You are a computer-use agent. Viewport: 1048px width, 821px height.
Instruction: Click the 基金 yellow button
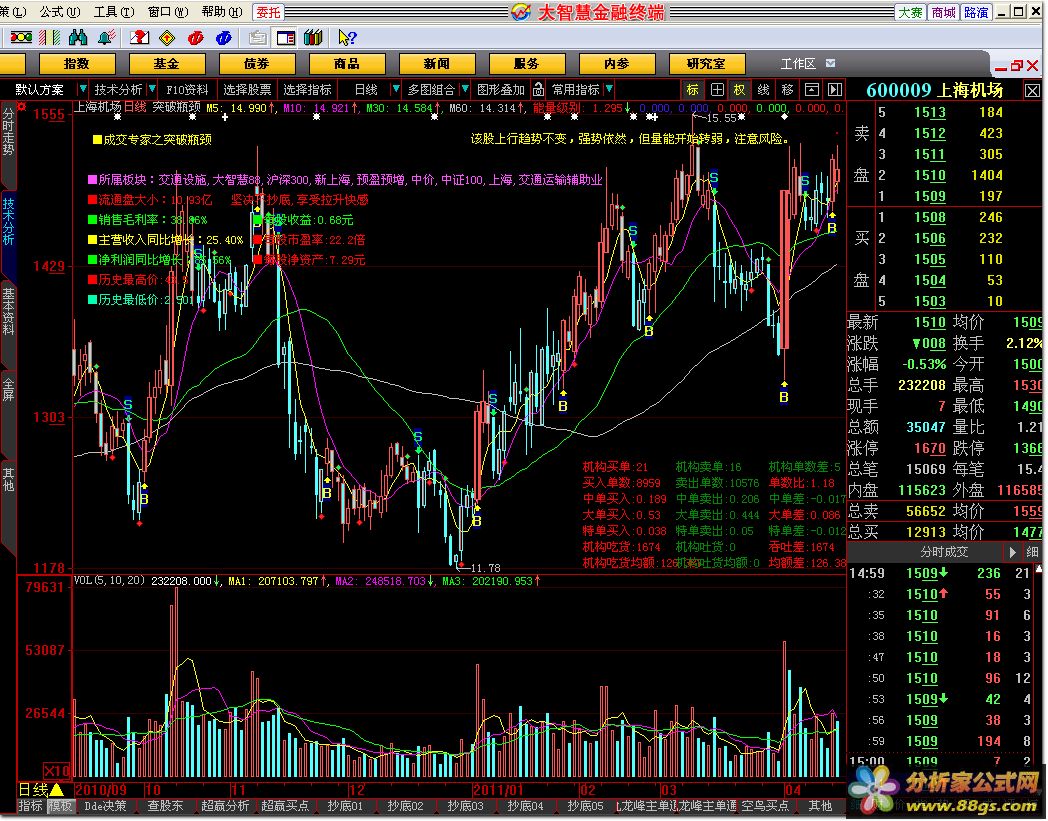click(167, 64)
